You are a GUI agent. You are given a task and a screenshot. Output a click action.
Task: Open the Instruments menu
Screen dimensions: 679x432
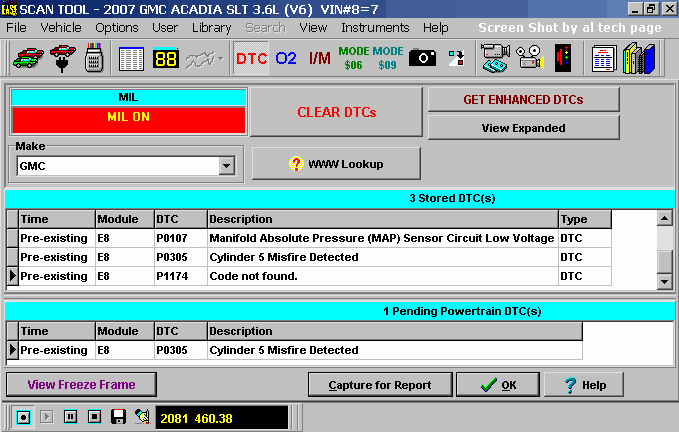pyautogui.click(x=375, y=27)
